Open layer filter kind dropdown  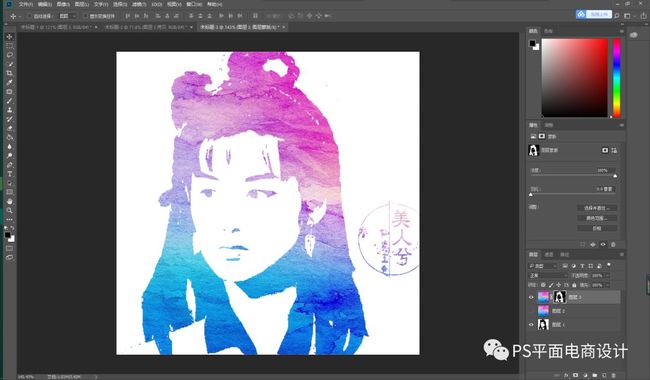[542, 266]
